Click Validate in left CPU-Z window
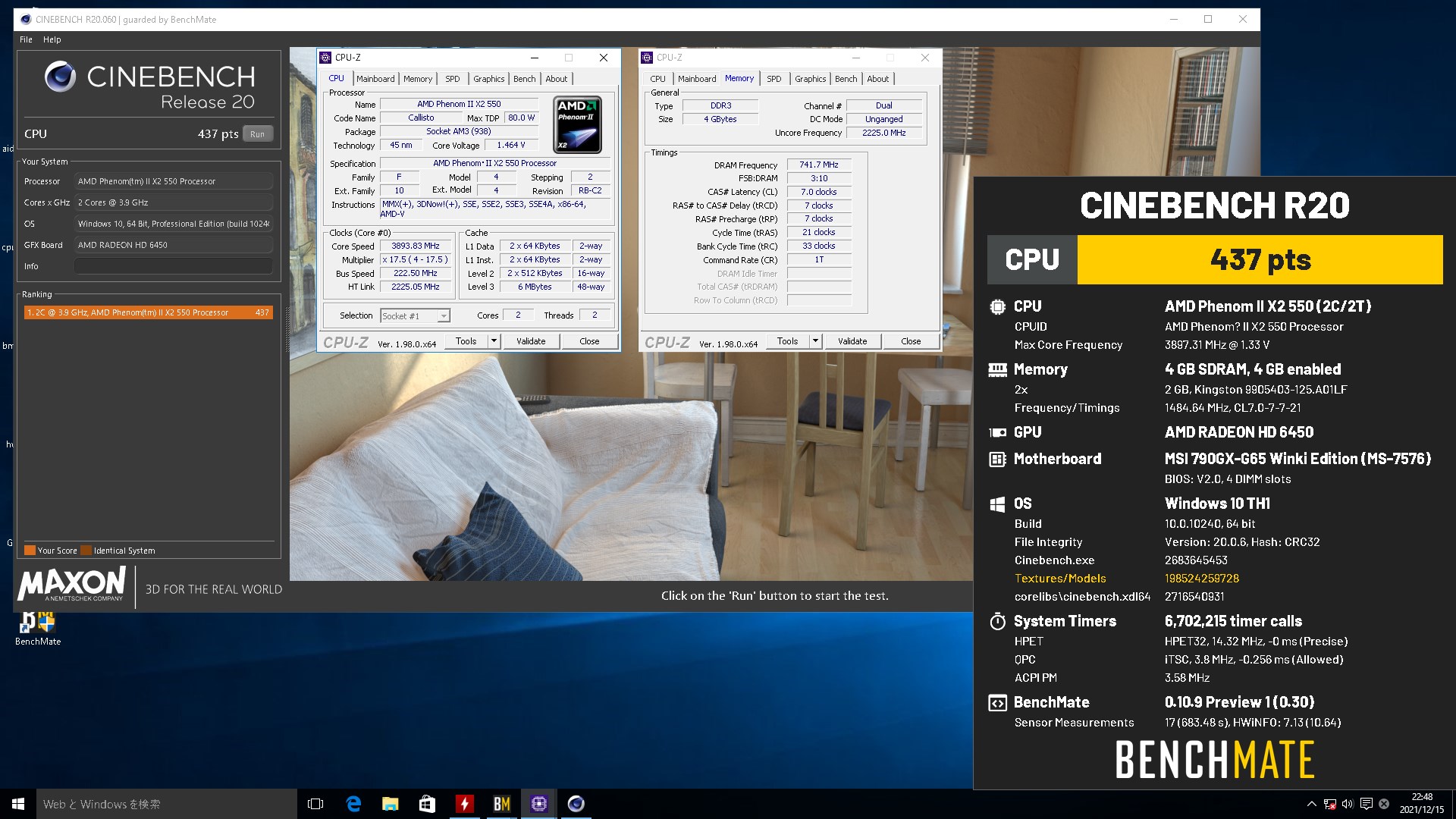 pos(531,341)
